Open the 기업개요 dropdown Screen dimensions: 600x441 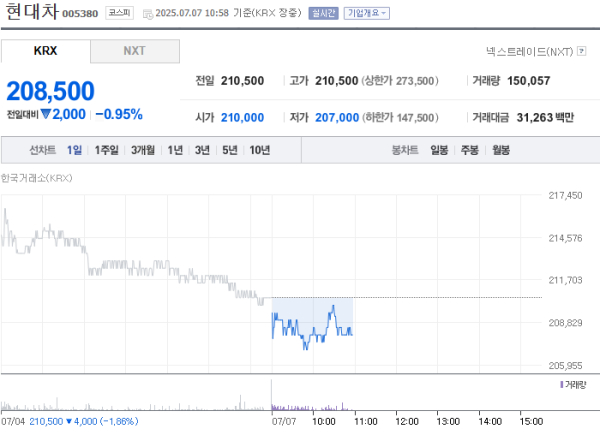coord(367,13)
